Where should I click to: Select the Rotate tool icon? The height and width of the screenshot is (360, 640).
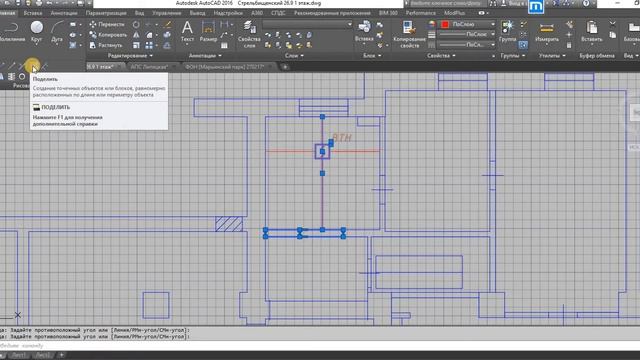136,24
